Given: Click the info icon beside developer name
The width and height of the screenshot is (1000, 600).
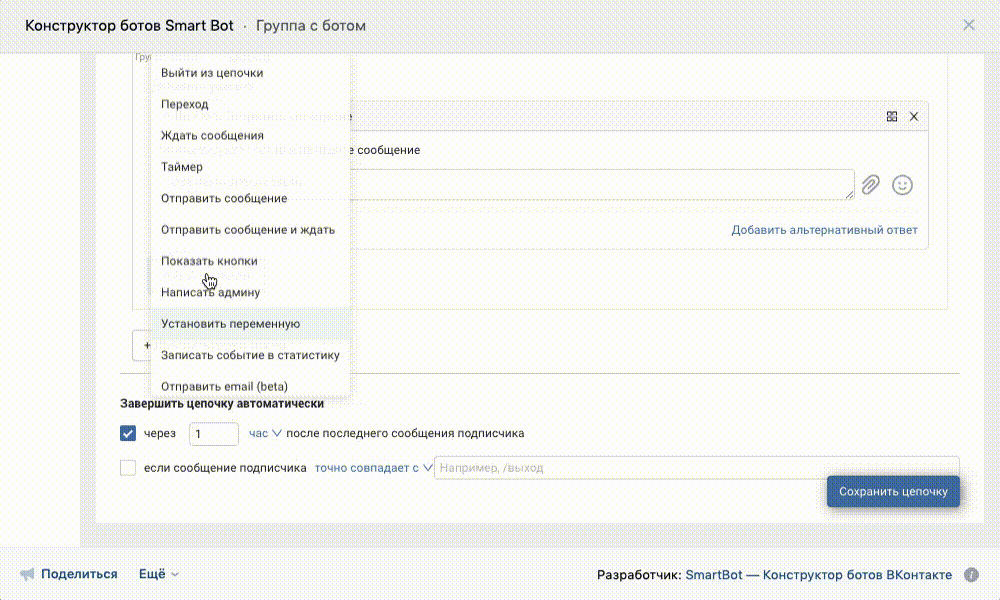Looking at the screenshot, I should (971, 574).
